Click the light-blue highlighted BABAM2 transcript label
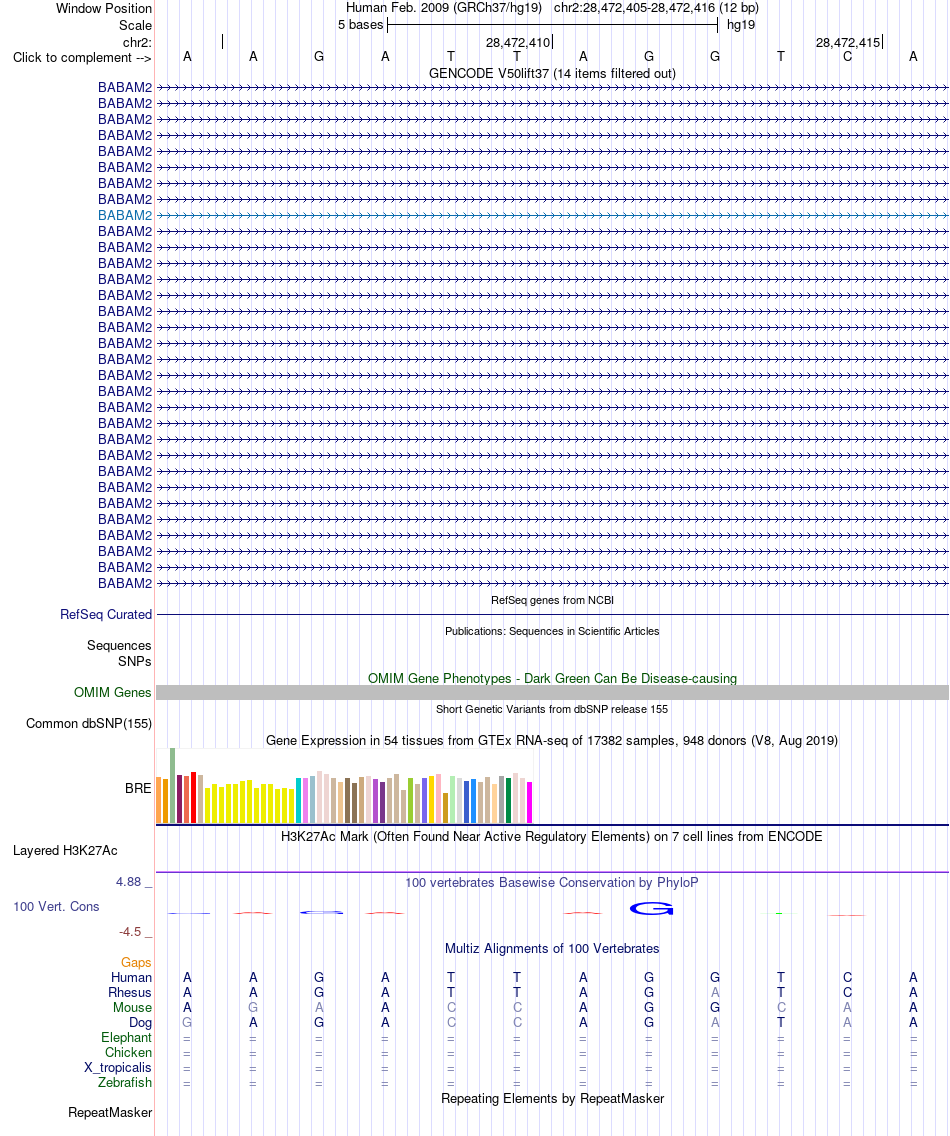Viewport: 950px width, 1136px height. pyautogui.click(x=125, y=215)
